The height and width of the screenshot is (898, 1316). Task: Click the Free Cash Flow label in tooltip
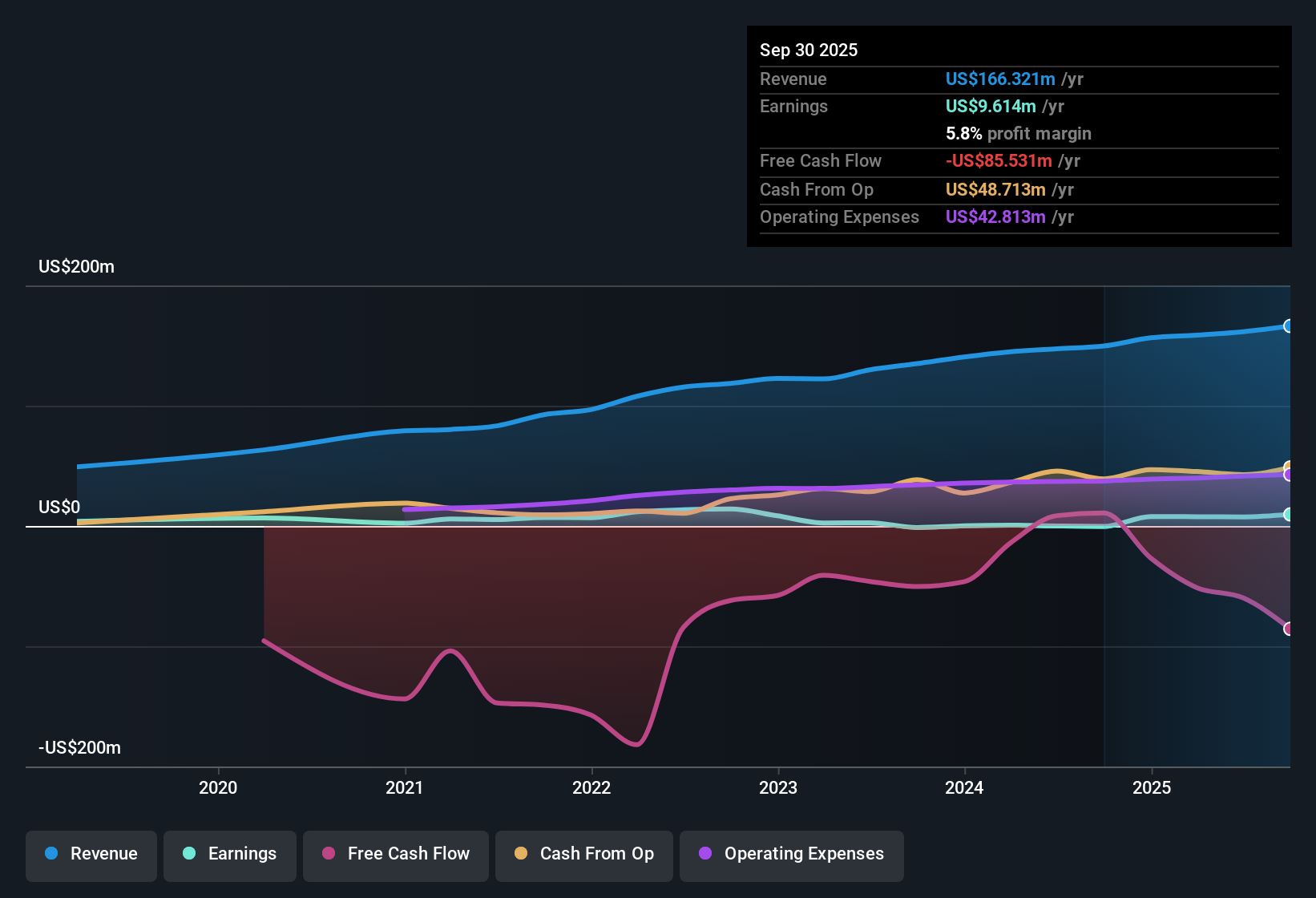coord(821,160)
